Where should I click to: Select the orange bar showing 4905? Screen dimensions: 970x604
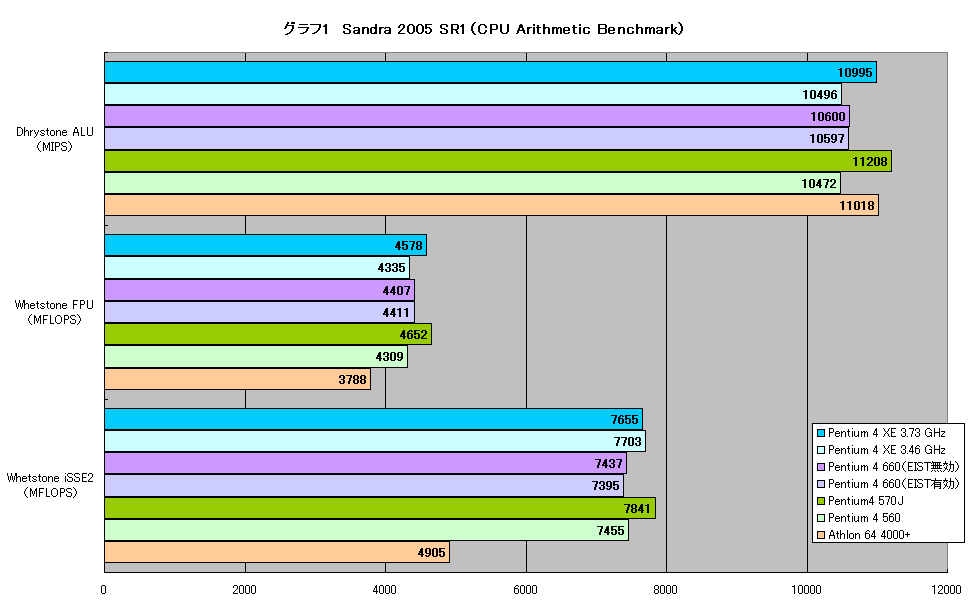tap(277, 553)
